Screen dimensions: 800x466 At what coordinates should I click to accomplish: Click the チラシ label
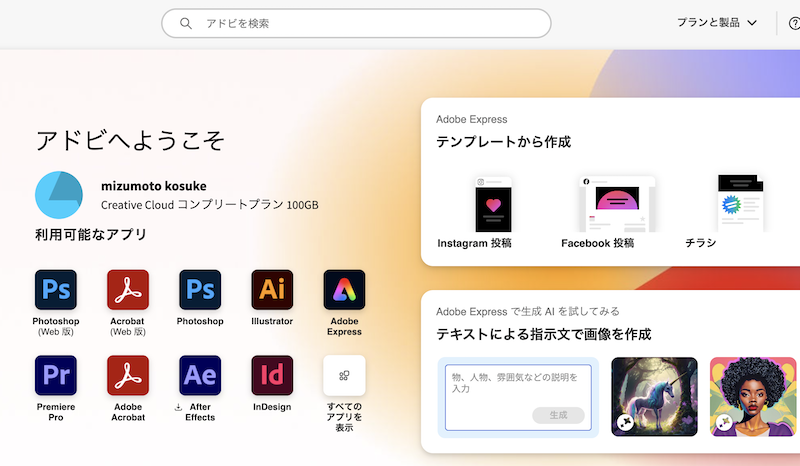[701, 243]
